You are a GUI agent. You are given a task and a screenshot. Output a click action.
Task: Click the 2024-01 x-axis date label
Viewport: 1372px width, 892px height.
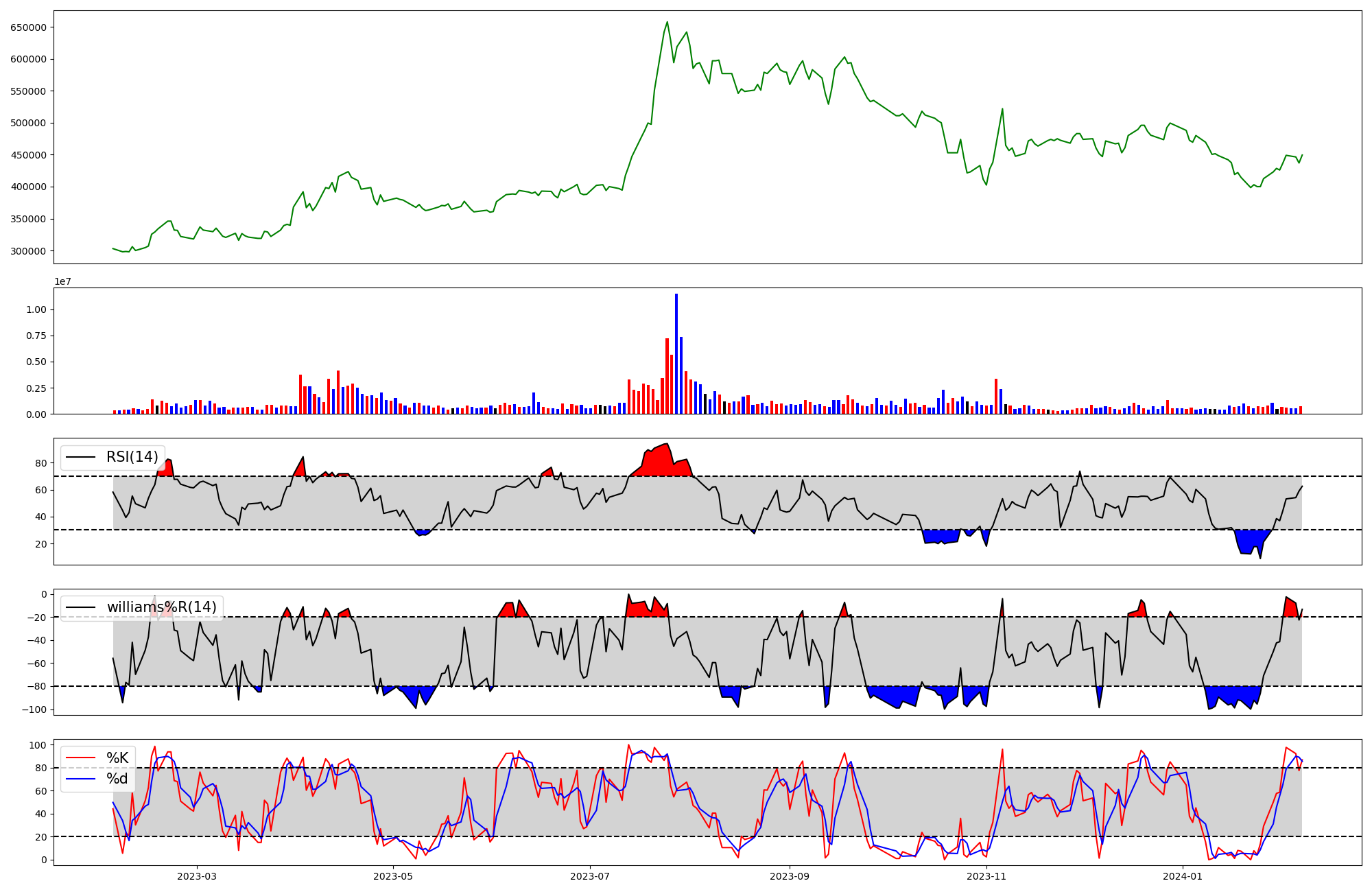point(1183,876)
